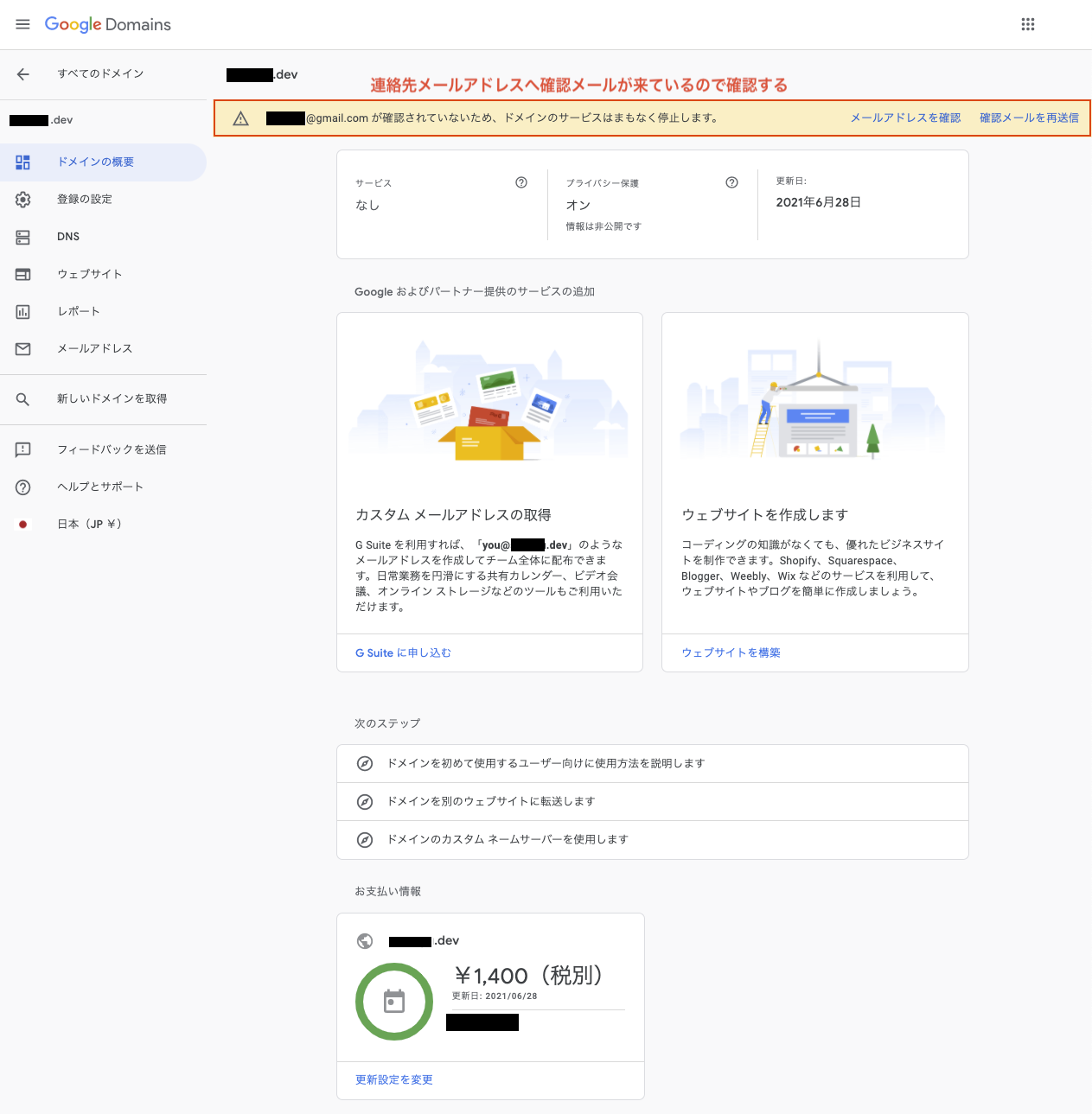Click 情報は非公開です text
This screenshot has width=1092, height=1114.
[x=603, y=226]
